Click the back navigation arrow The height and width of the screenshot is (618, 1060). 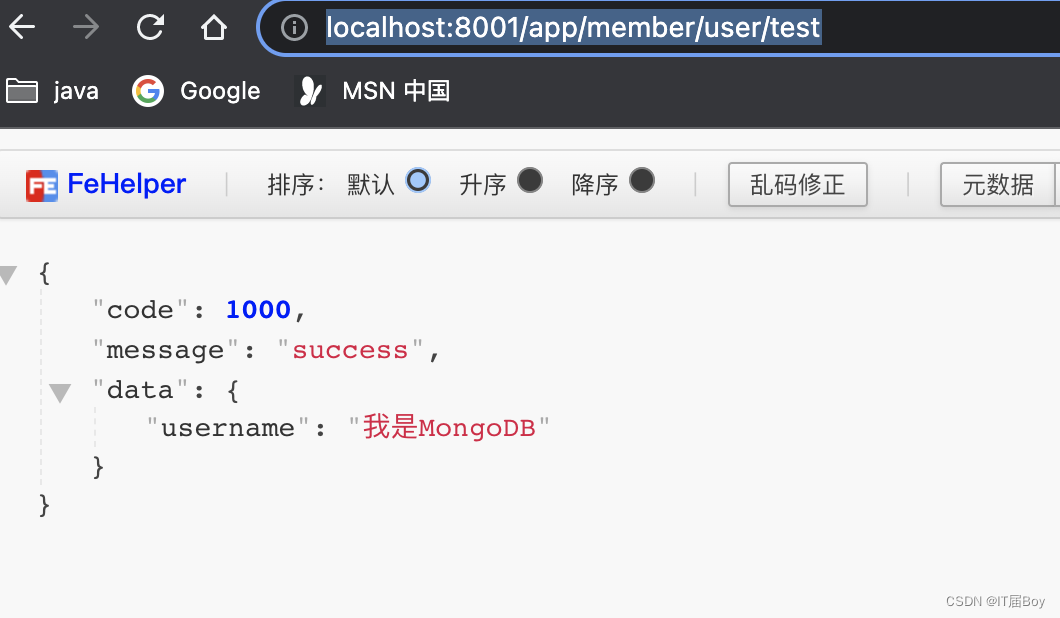click(21, 27)
